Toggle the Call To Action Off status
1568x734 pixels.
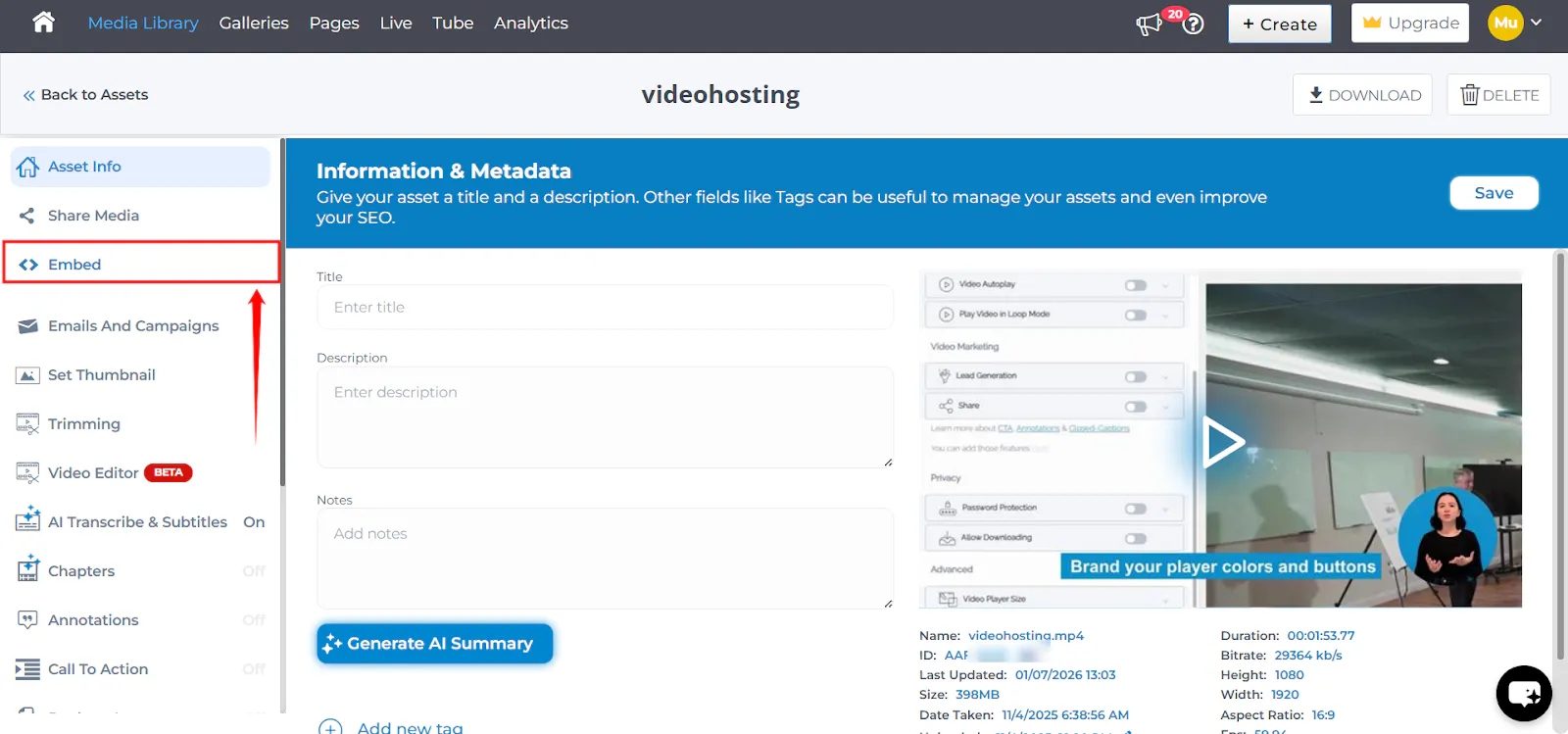[x=254, y=669]
